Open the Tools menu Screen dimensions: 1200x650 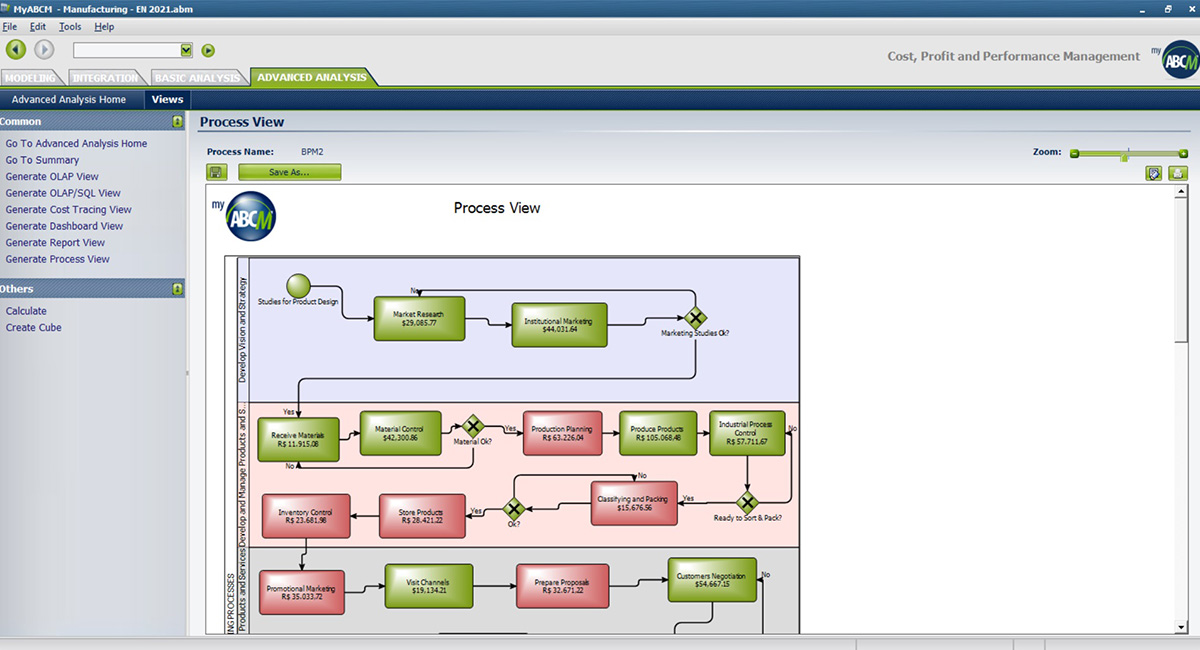pos(70,27)
